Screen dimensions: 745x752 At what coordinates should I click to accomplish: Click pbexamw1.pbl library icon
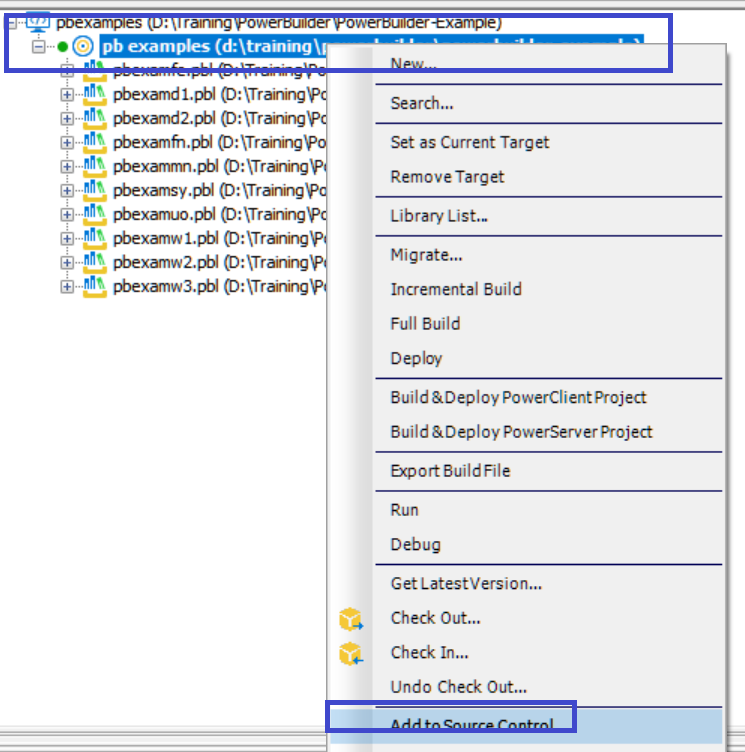95,238
